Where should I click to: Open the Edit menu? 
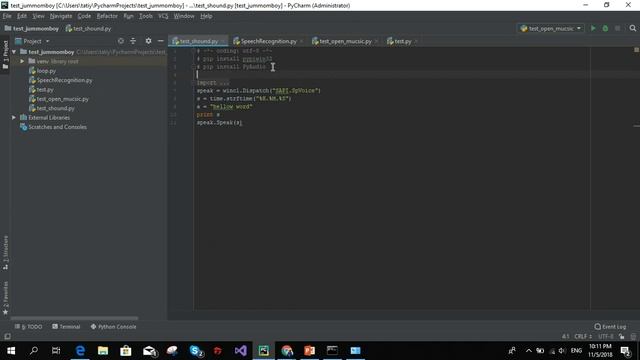pos(22,16)
